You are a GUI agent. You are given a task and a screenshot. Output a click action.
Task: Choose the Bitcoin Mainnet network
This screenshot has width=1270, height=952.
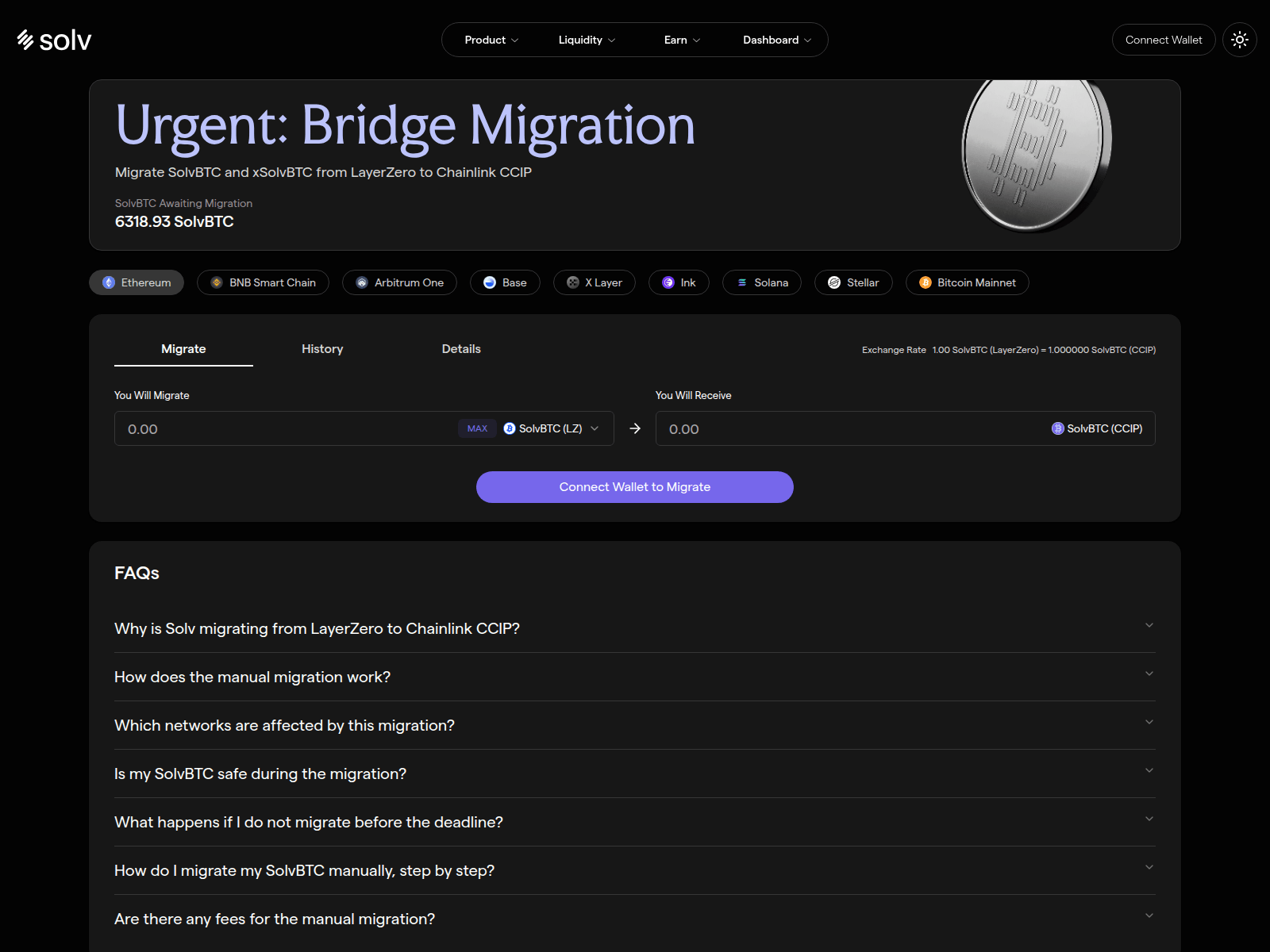click(x=968, y=282)
